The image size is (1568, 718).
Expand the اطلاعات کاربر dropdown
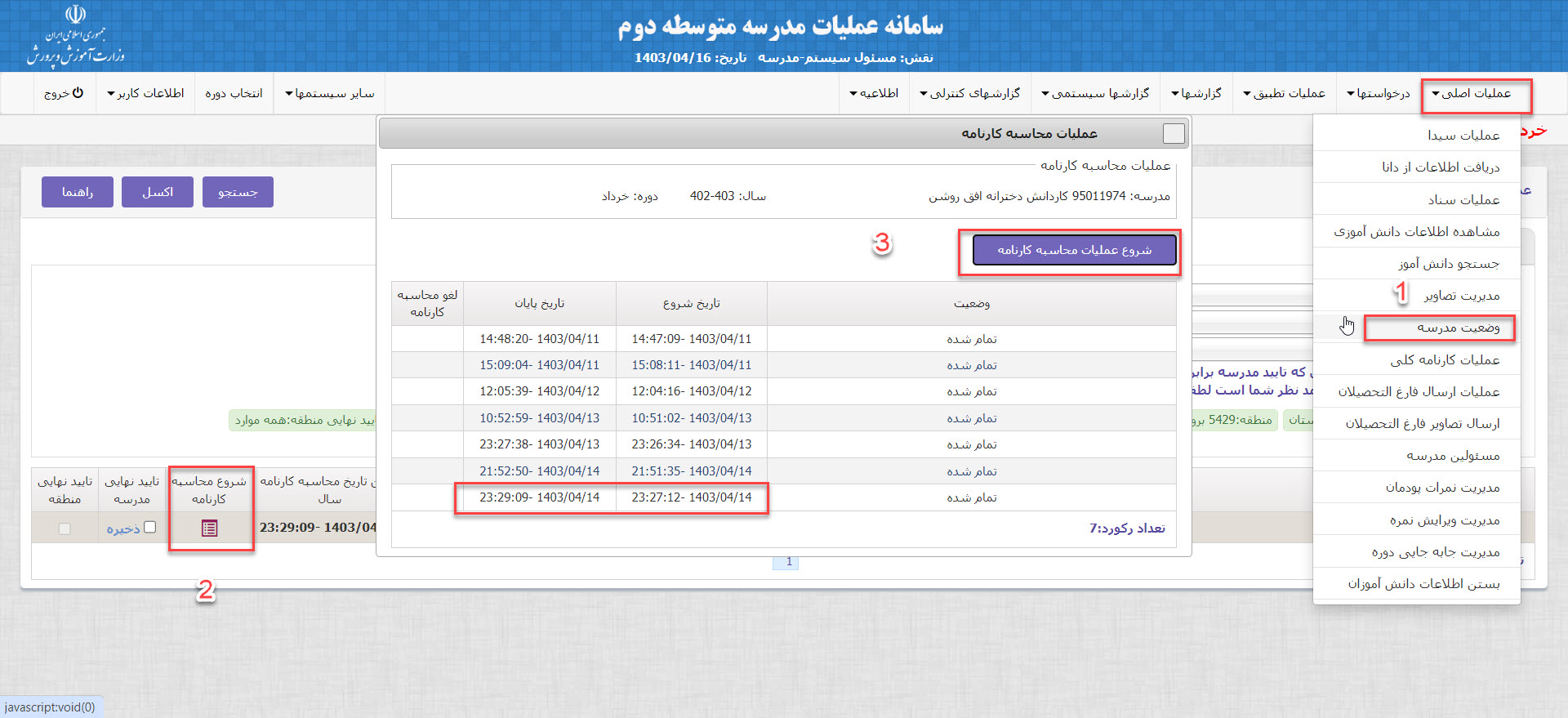(145, 94)
